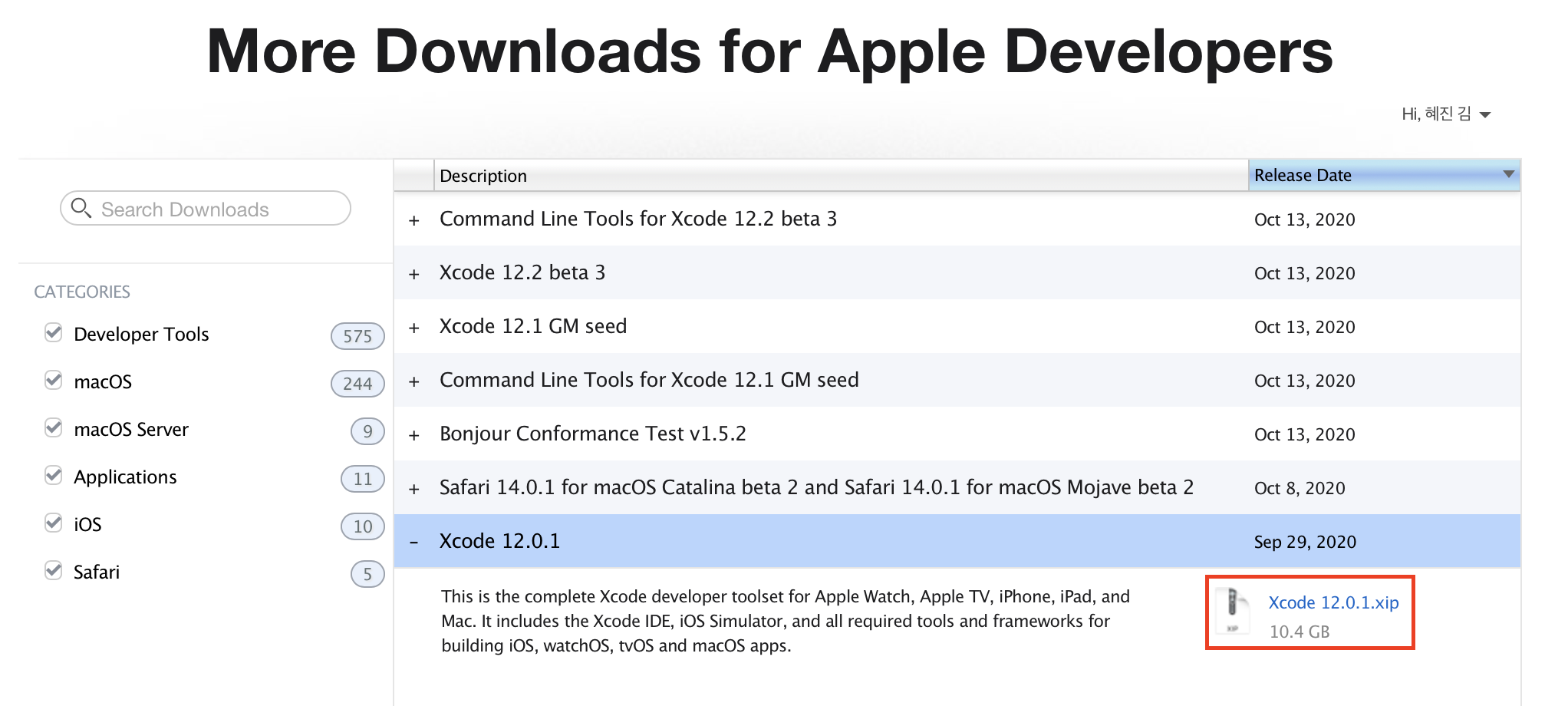1568x706 pixels.
Task: Download the Xcode 12.0.1.xip link
Action: tap(1333, 602)
